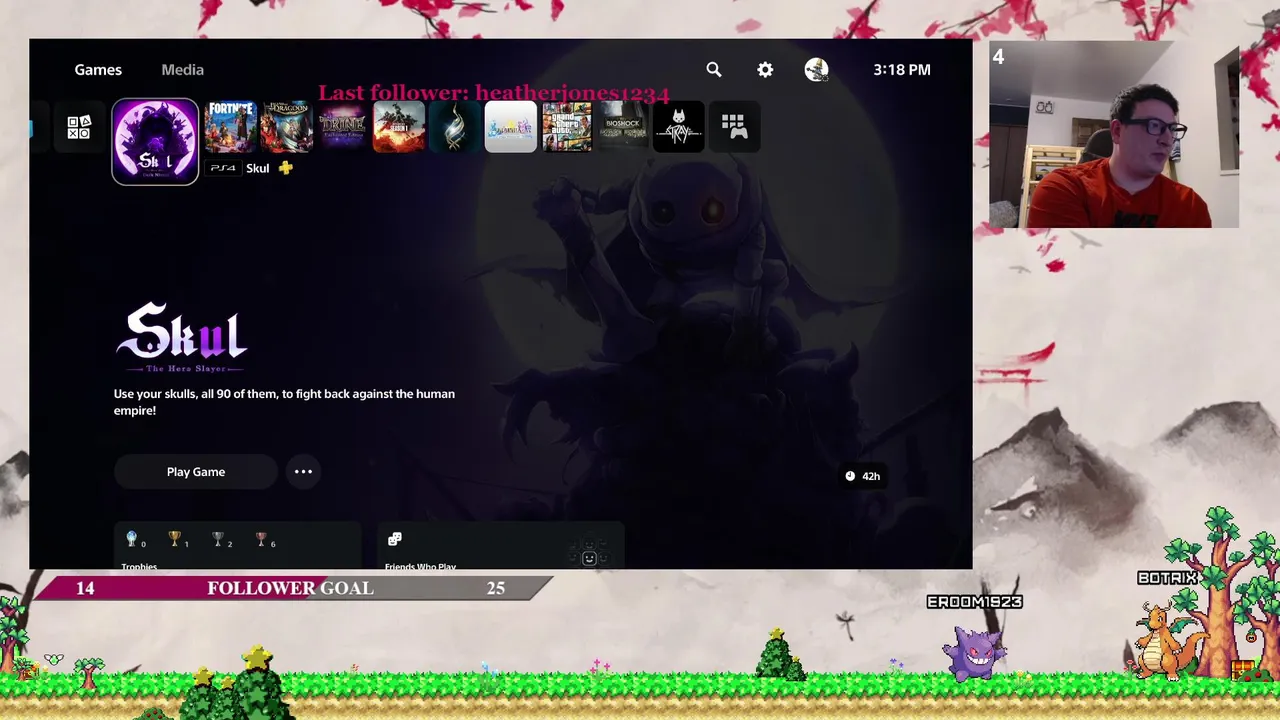Open the Settings gear icon
1280x720 pixels.
click(765, 69)
